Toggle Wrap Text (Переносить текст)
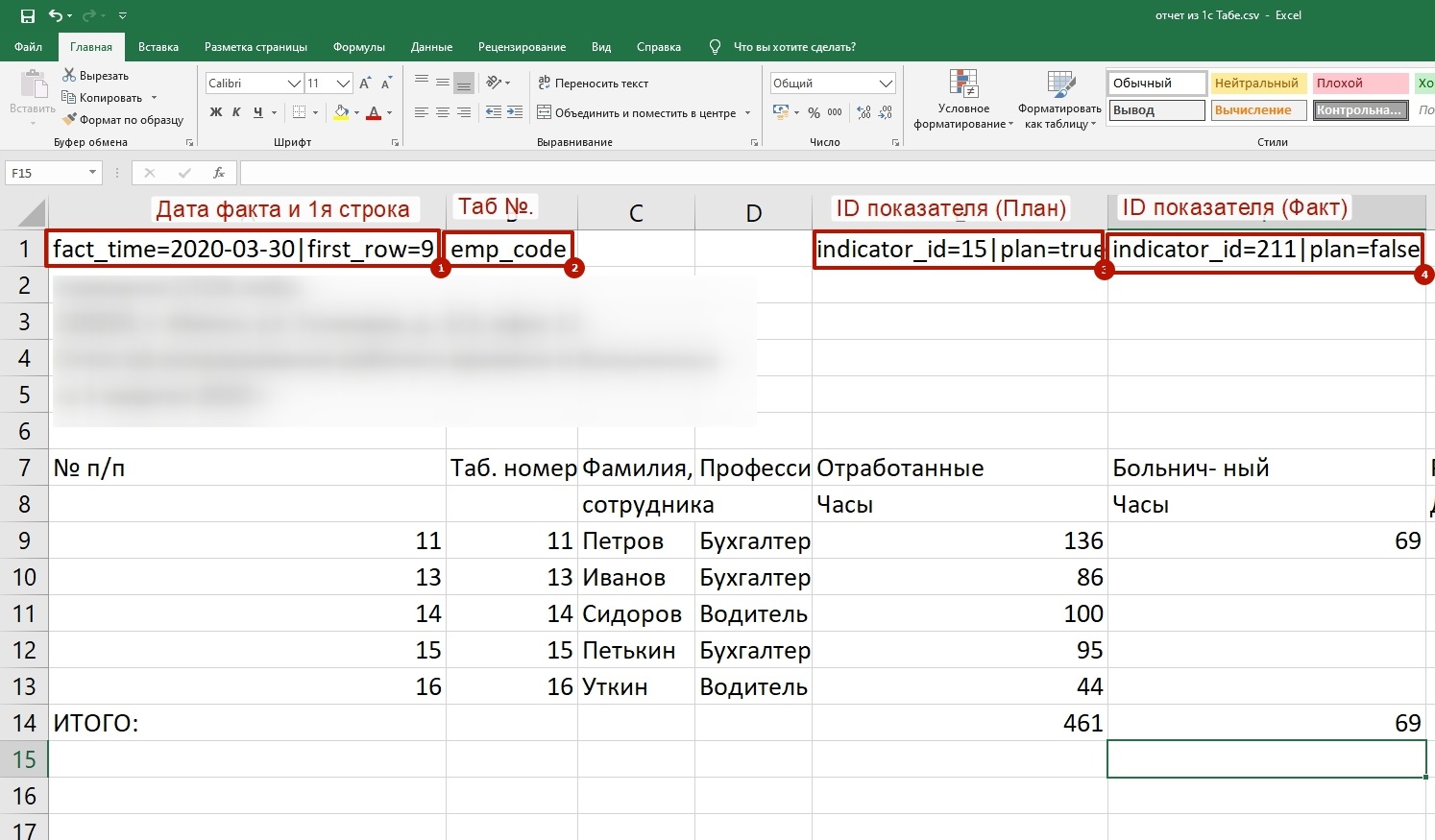Image resolution: width=1435 pixels, height=840 pixels. click(x=593, y=84)
